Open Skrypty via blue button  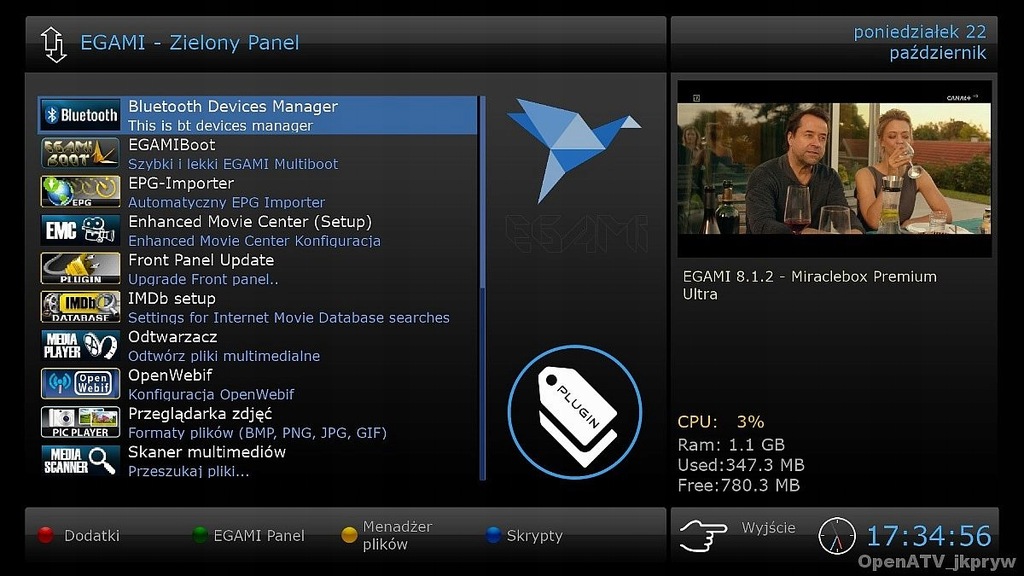[524, 536]
